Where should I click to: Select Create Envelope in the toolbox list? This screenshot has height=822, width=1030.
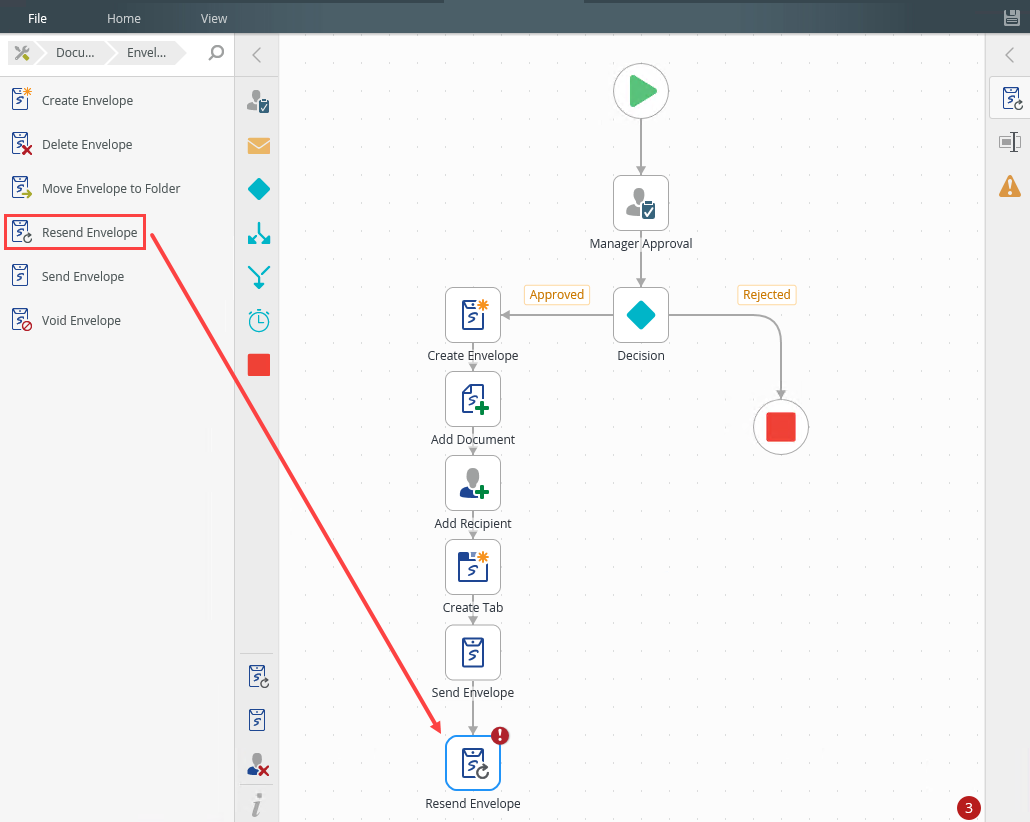(87, 101)
